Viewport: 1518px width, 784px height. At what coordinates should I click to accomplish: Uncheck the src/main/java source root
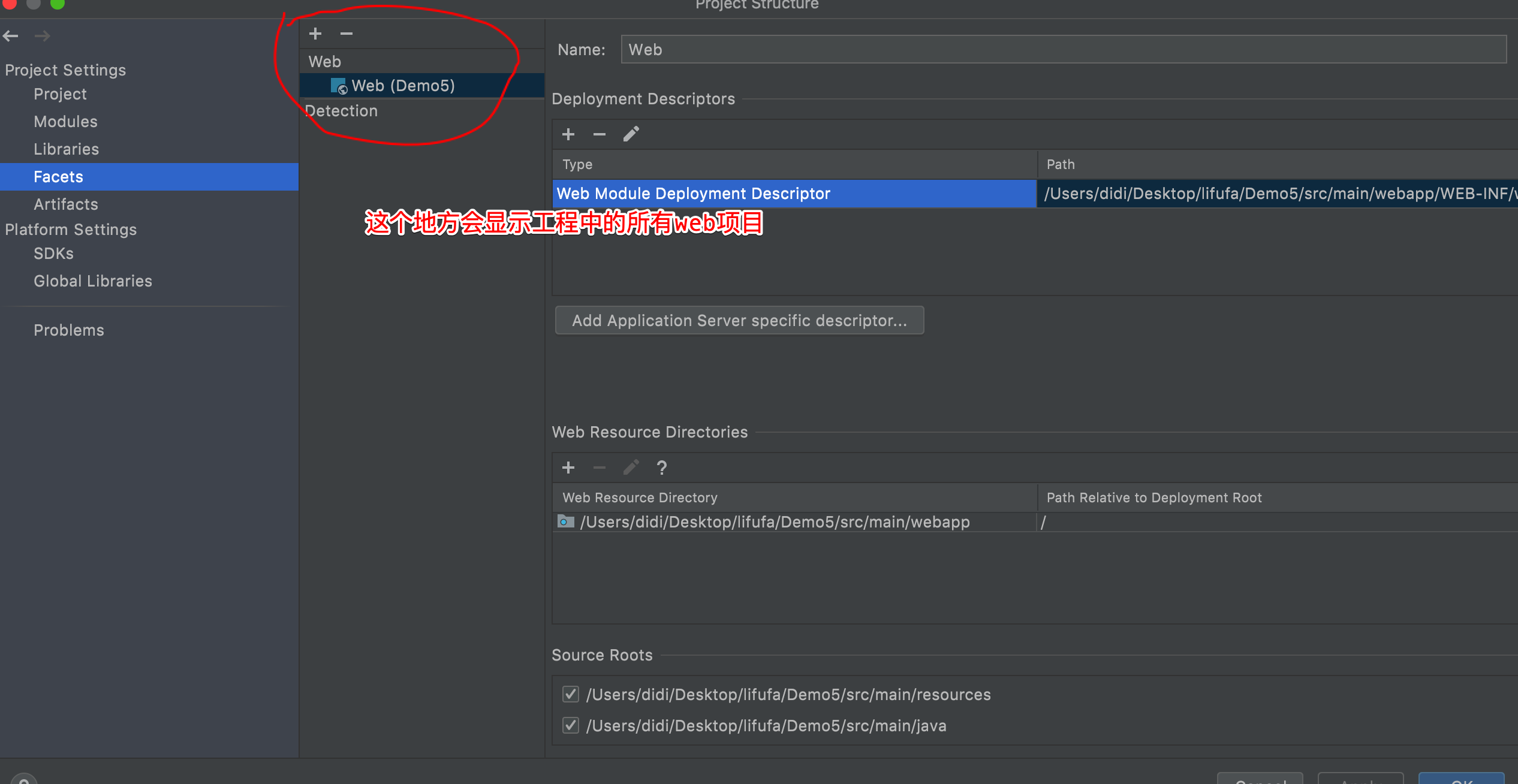(571, 725)
